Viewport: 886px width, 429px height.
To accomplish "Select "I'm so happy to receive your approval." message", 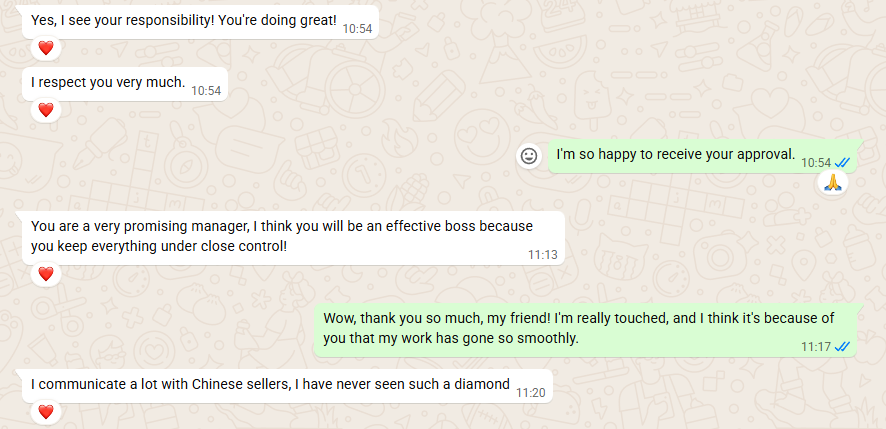I will [675, 155].
